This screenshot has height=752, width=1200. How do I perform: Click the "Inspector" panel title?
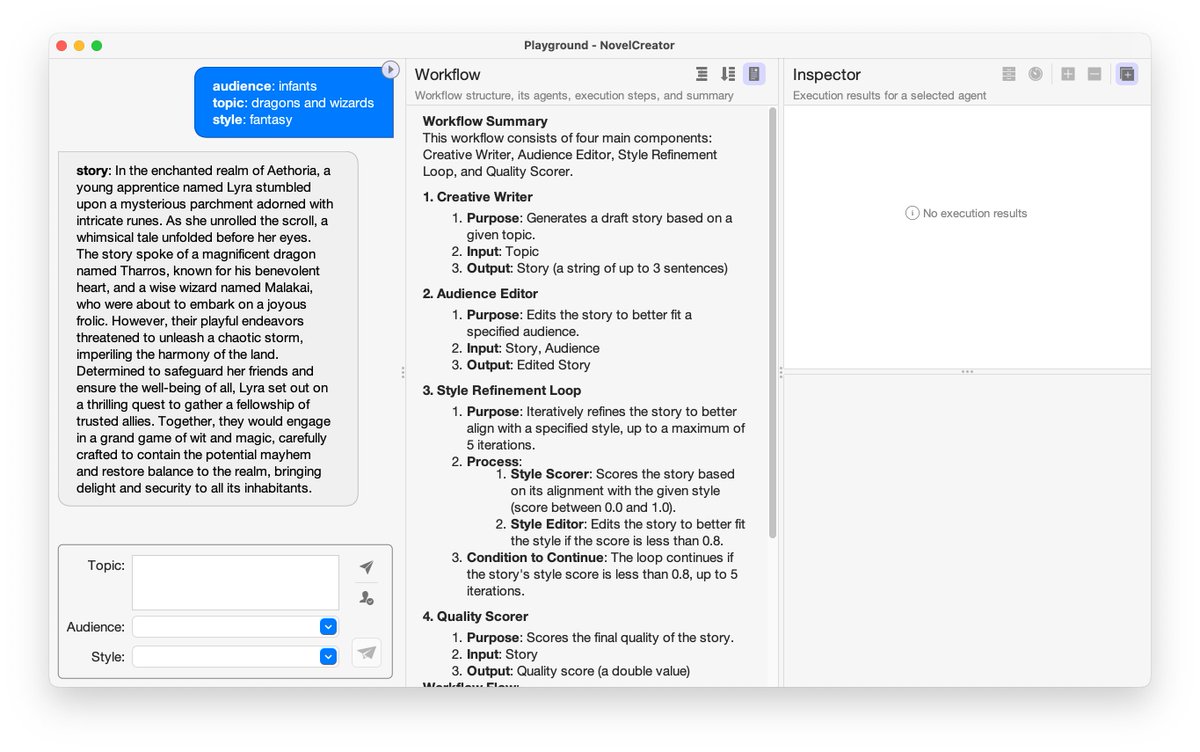click(x=827, y=75)
